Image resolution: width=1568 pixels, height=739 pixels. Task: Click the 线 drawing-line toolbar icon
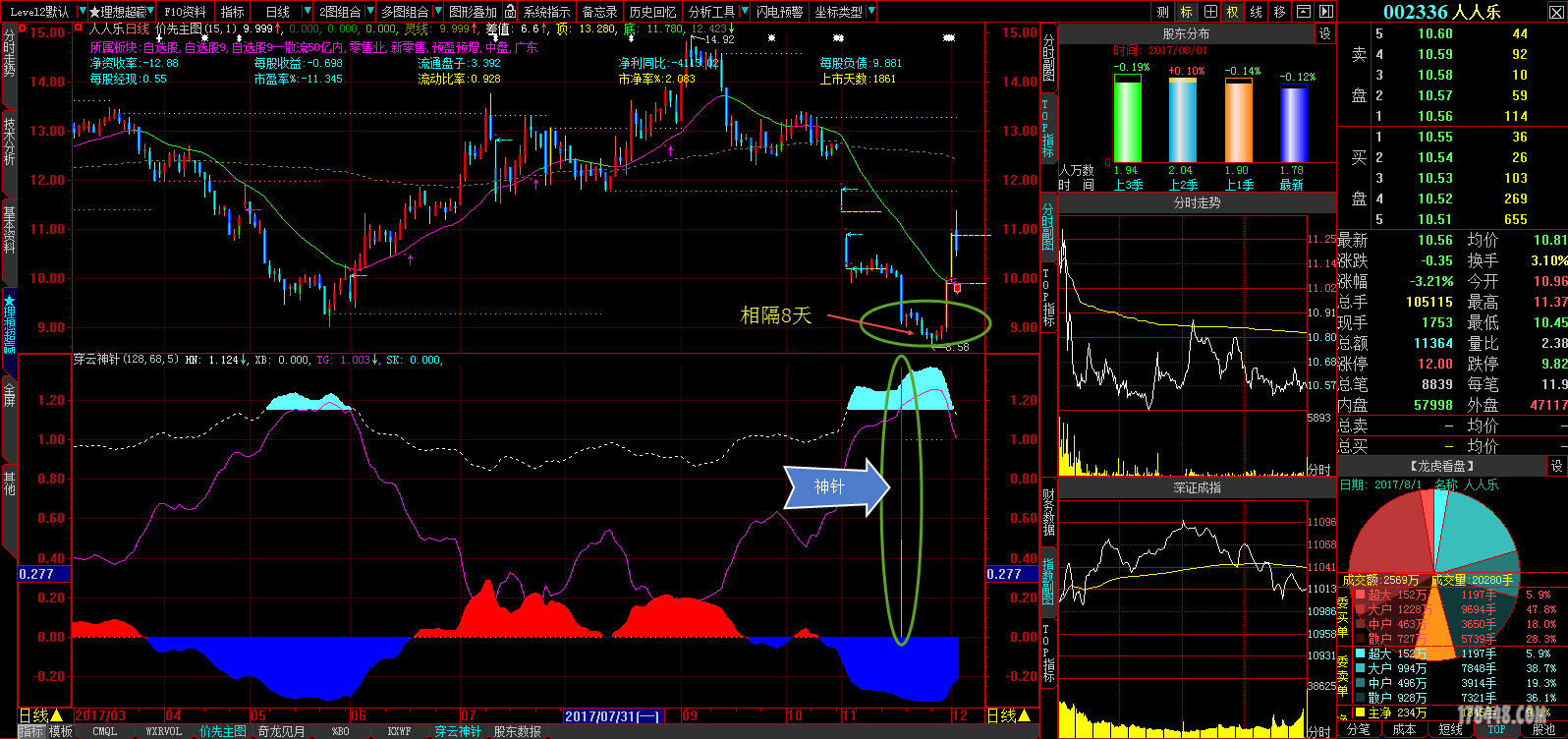(x=1256, y=12)
